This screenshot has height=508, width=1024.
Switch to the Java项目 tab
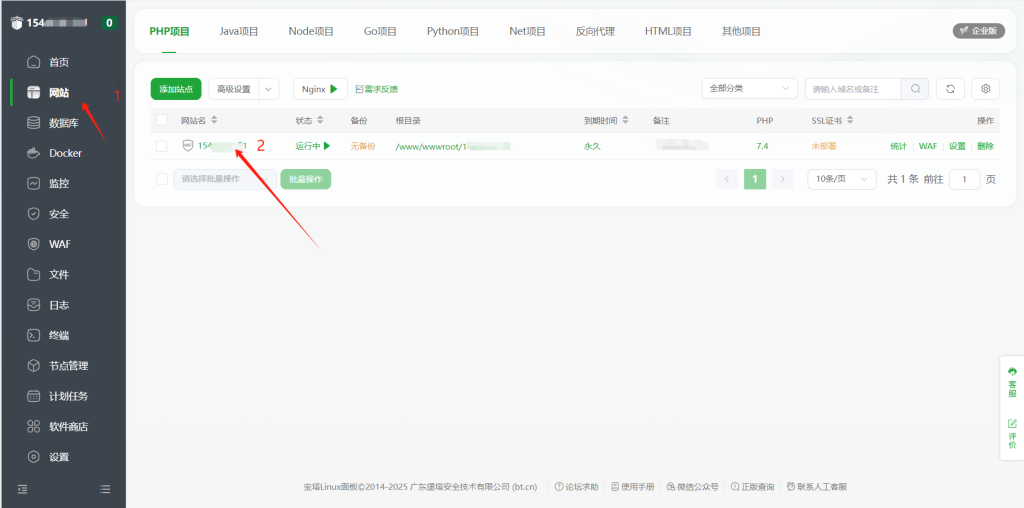coord(239,31)
